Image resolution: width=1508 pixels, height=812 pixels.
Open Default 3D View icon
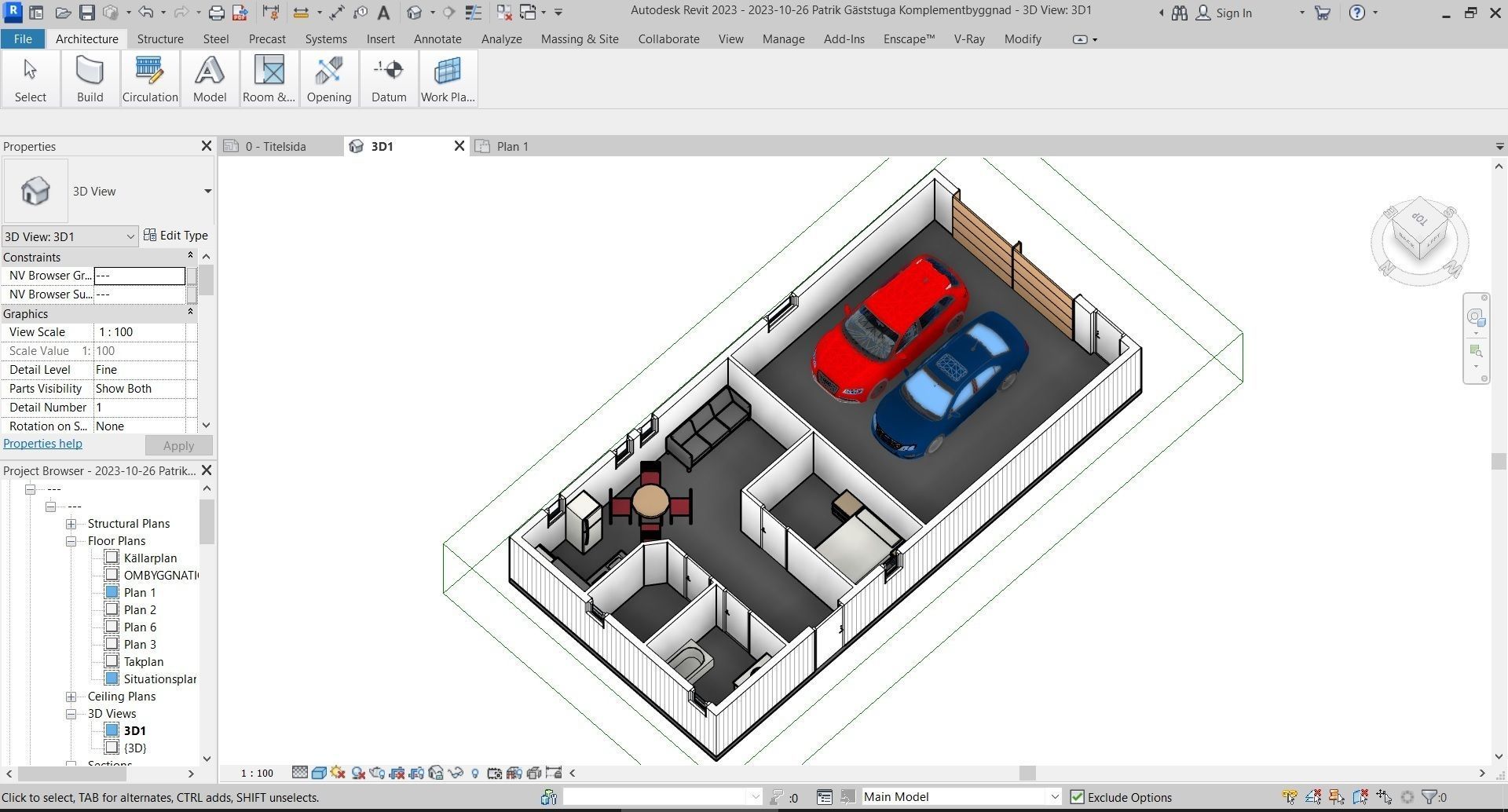point(414,13)
